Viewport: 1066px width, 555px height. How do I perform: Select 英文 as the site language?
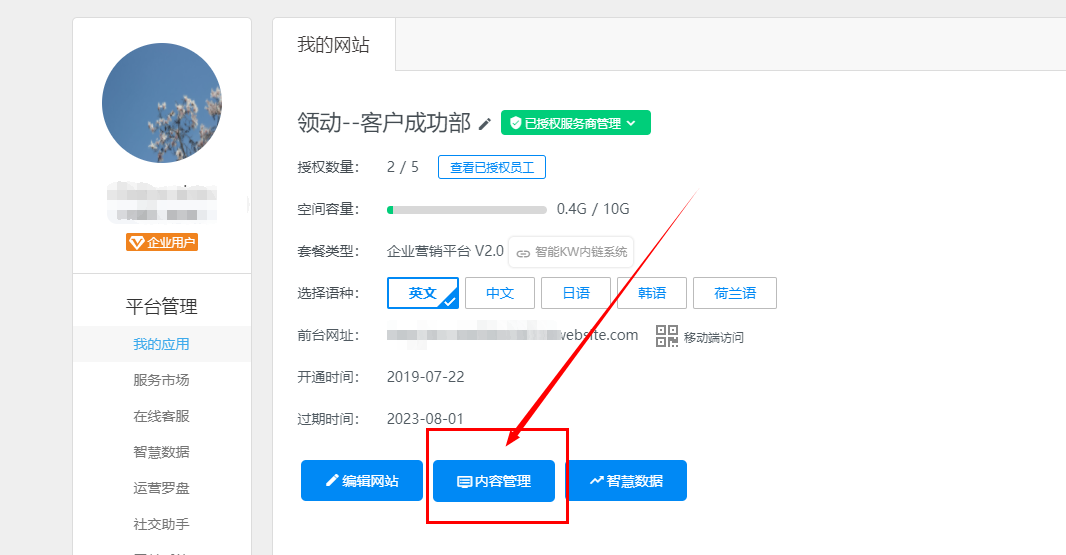click(422, 293)
